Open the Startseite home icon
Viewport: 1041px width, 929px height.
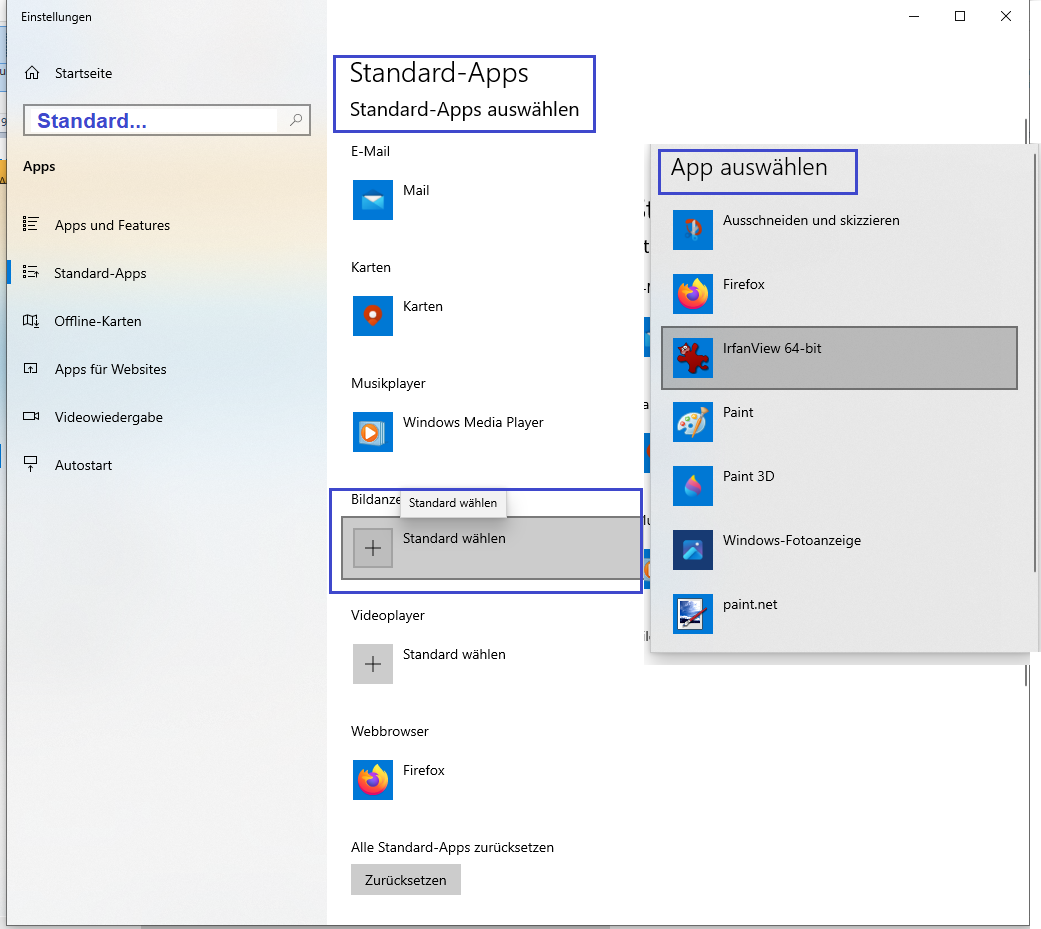tap(32, 73)
